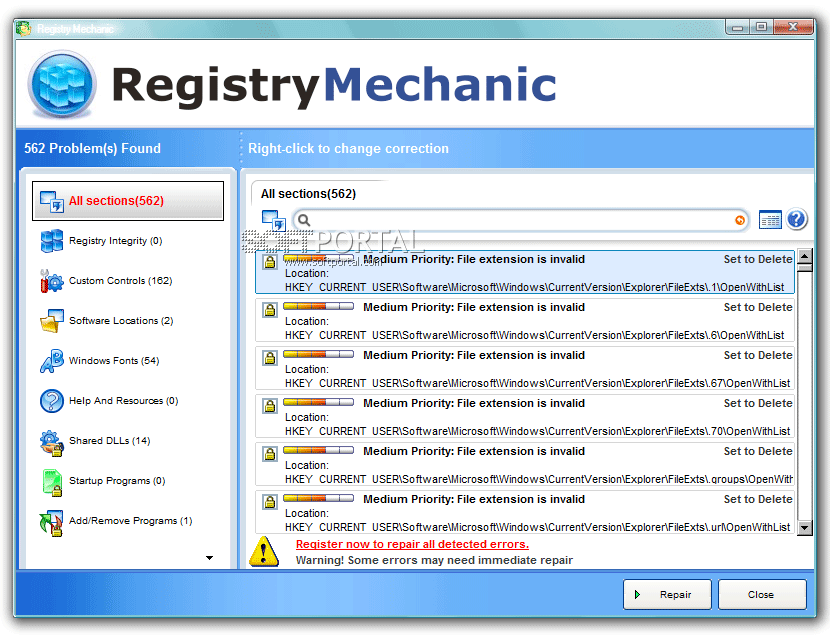Click the All sections monitor icon in the sidebar
This screenshot has height=636, width=830.
tap(52, 202)
